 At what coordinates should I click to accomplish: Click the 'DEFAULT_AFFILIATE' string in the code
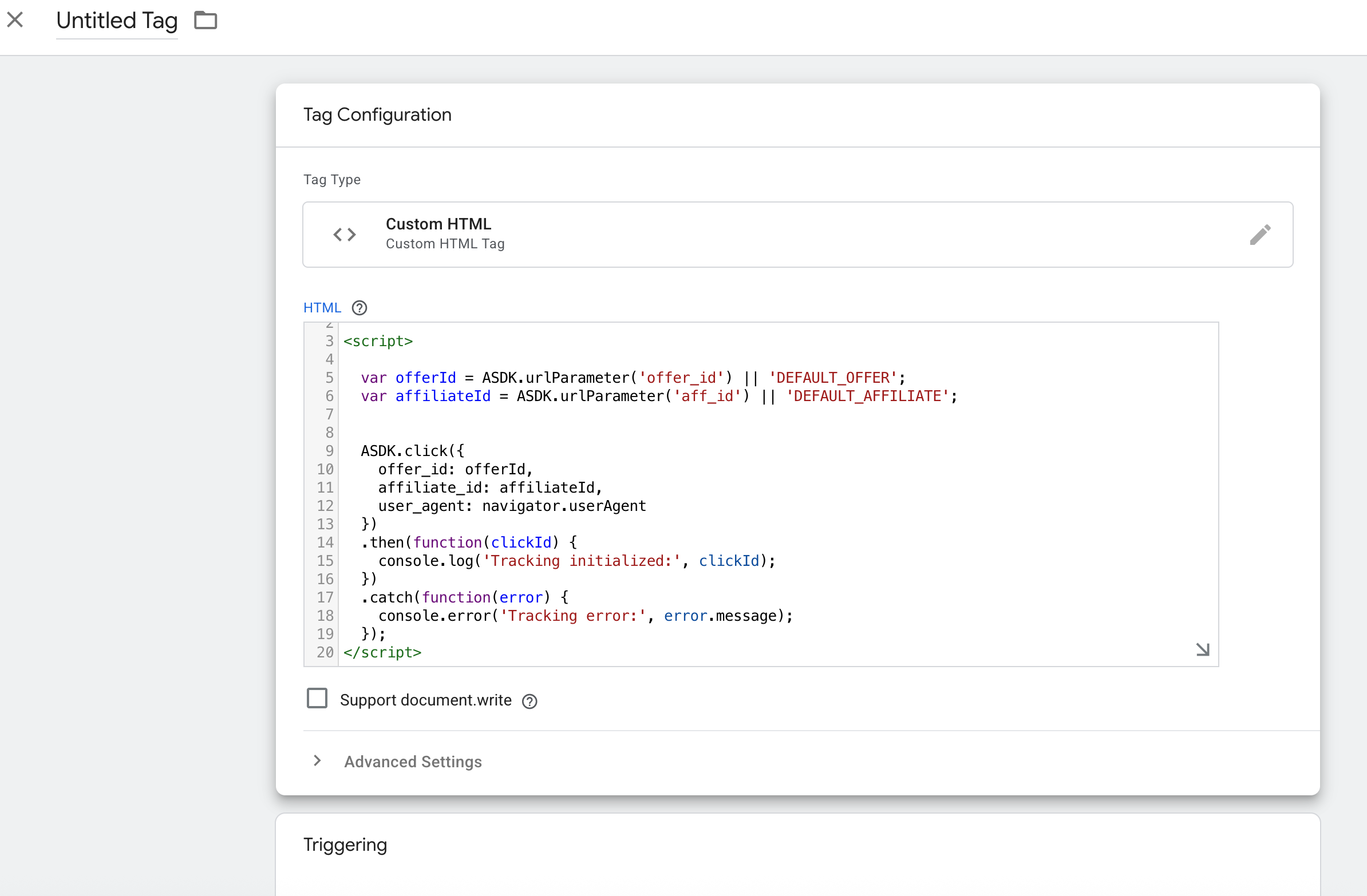pyautogui.click(x=867, y=396)
